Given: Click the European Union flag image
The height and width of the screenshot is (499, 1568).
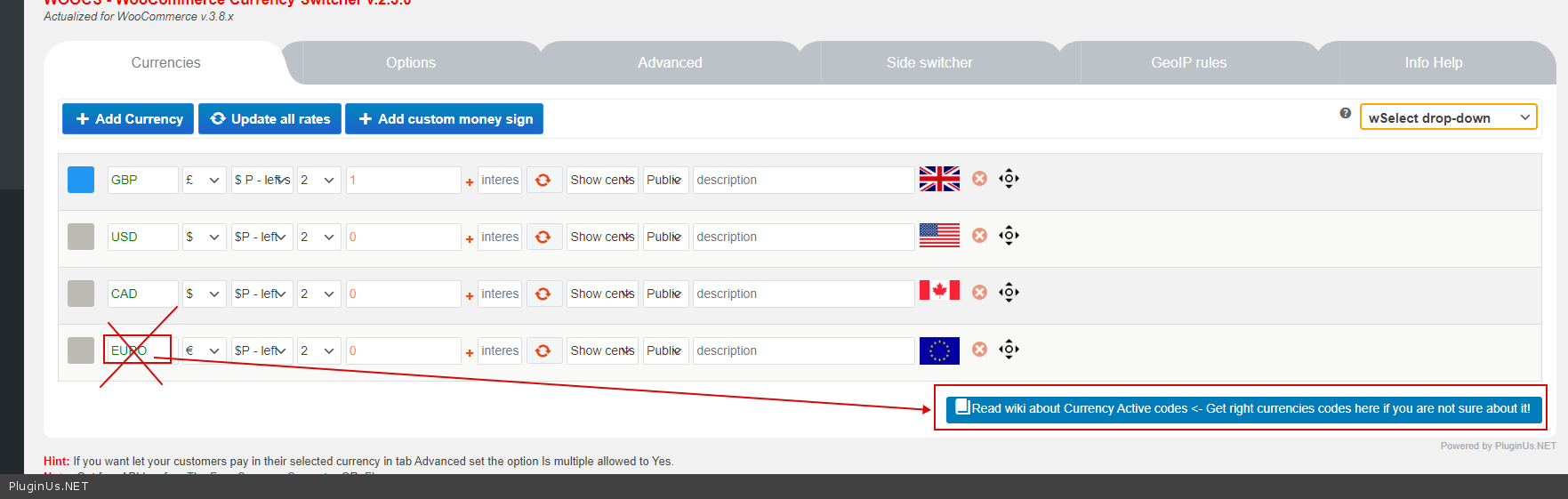Looking at the screenshot, I should click(939, 350).
